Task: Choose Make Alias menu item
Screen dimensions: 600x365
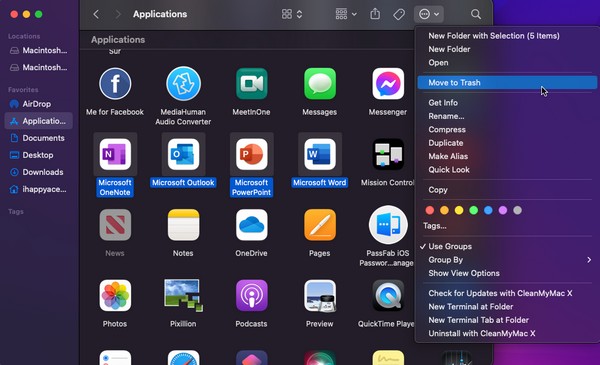Action: click(x=507, y=156)
